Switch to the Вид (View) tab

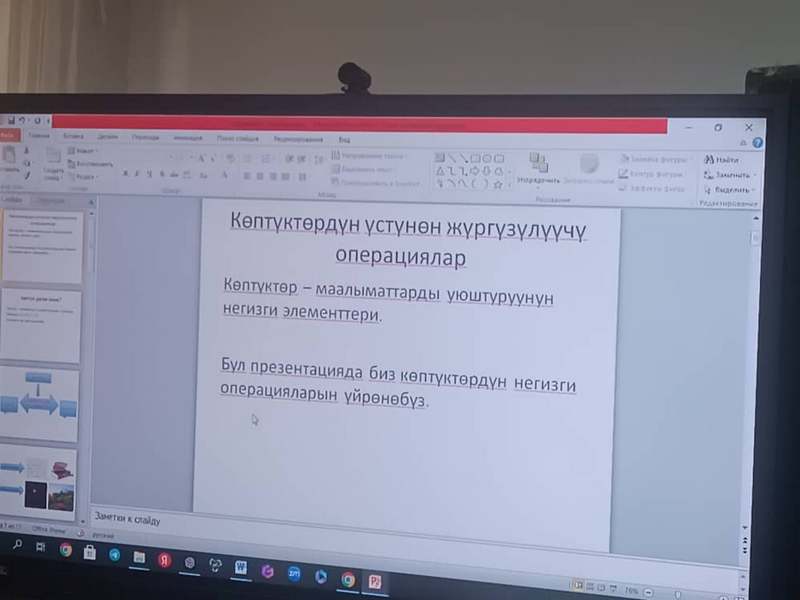point(344,140)
